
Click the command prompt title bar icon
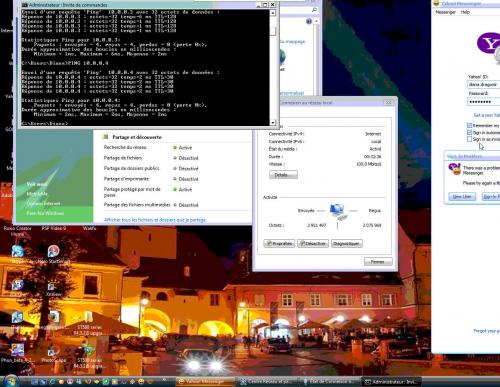click(x=24, y=5)
